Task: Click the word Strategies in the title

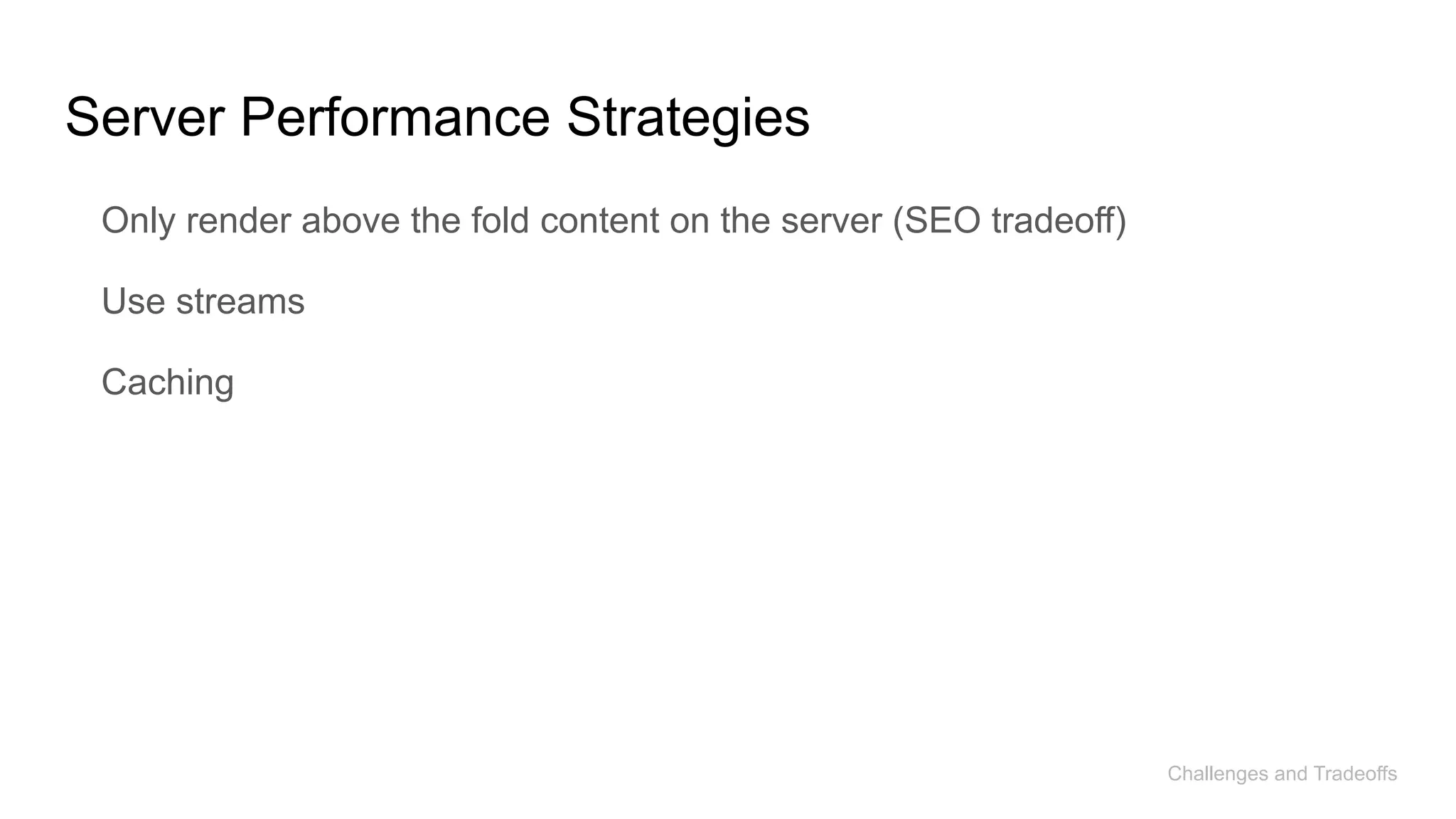Action: pyautogui.click(x=687, y=117)
